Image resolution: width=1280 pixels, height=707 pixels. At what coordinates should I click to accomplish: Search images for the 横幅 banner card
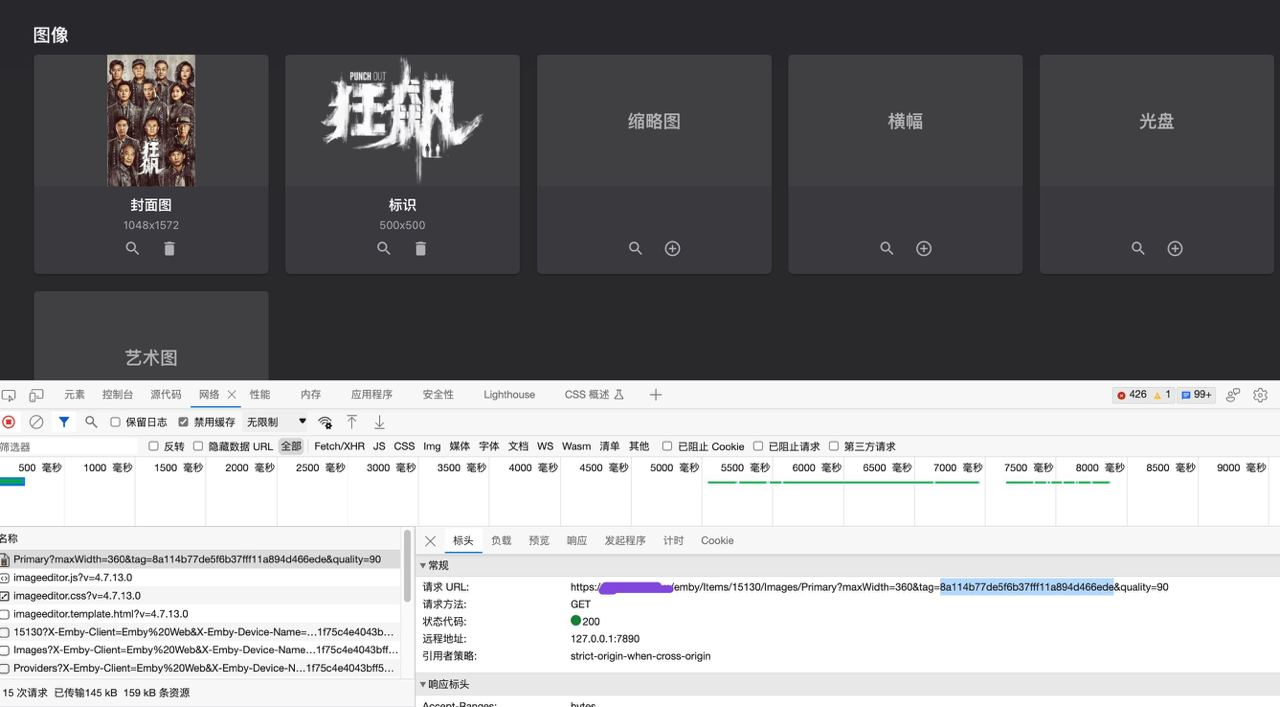coord(887,248)
